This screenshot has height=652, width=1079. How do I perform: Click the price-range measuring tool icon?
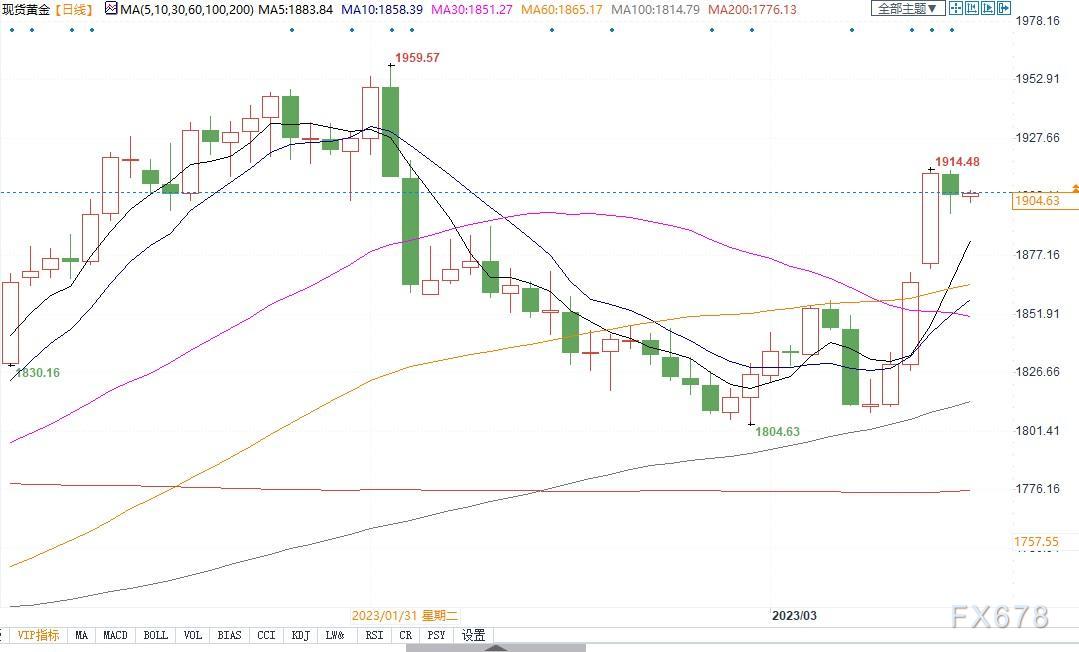pos(972,8)
